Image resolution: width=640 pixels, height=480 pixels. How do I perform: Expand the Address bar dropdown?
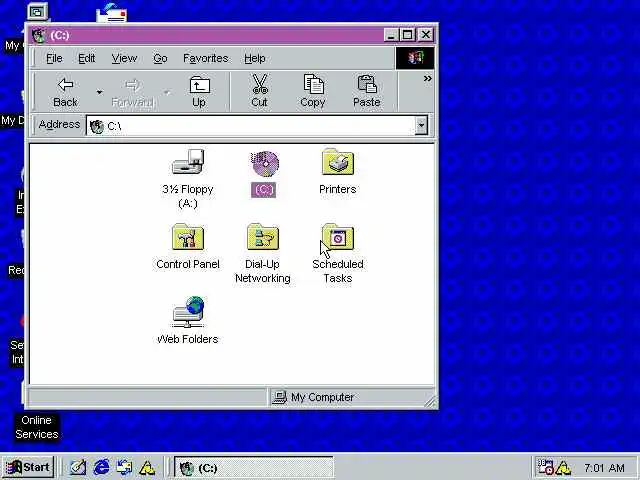pos(422,125)
